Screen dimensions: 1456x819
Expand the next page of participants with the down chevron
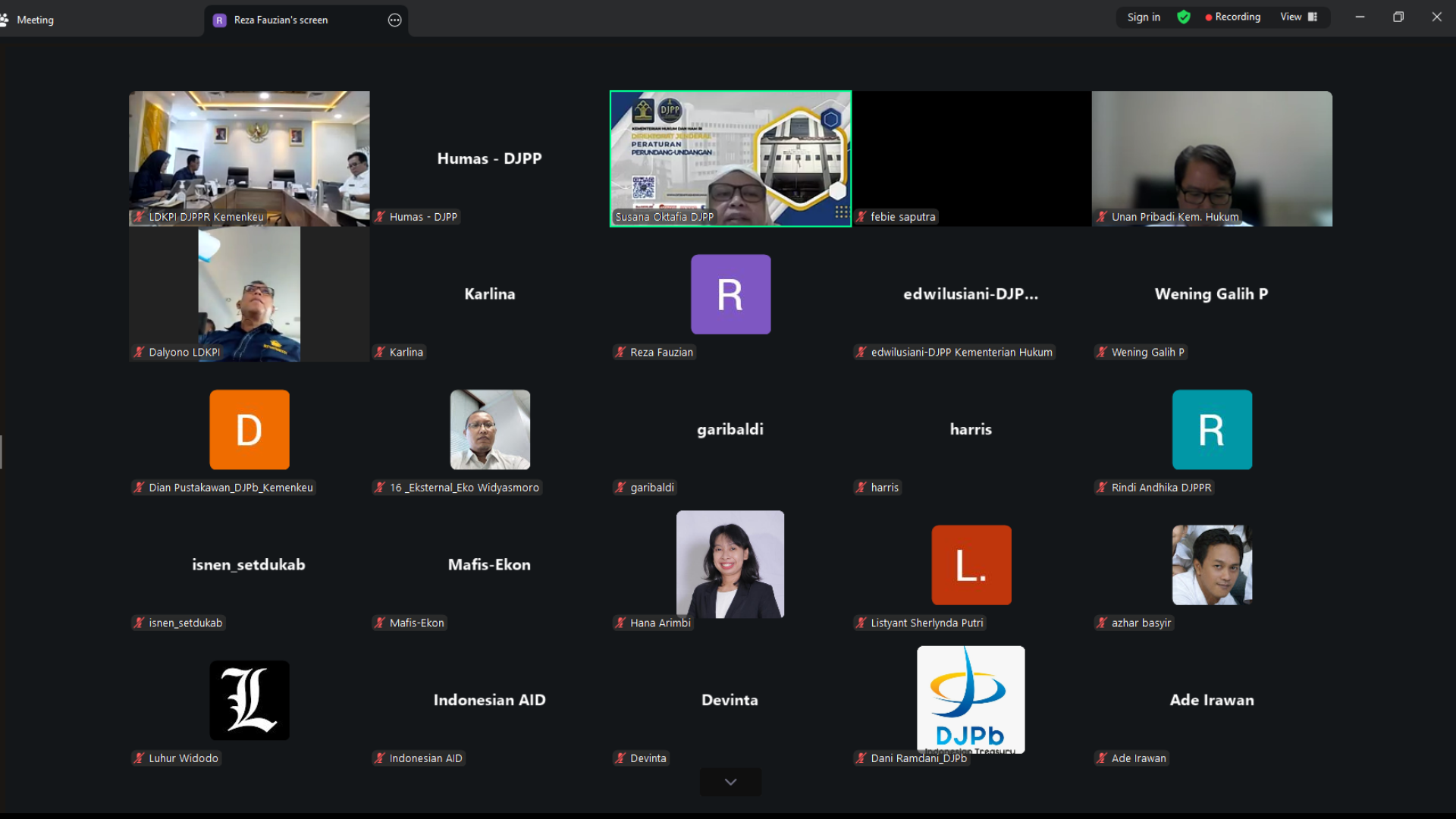pos(730,782)
